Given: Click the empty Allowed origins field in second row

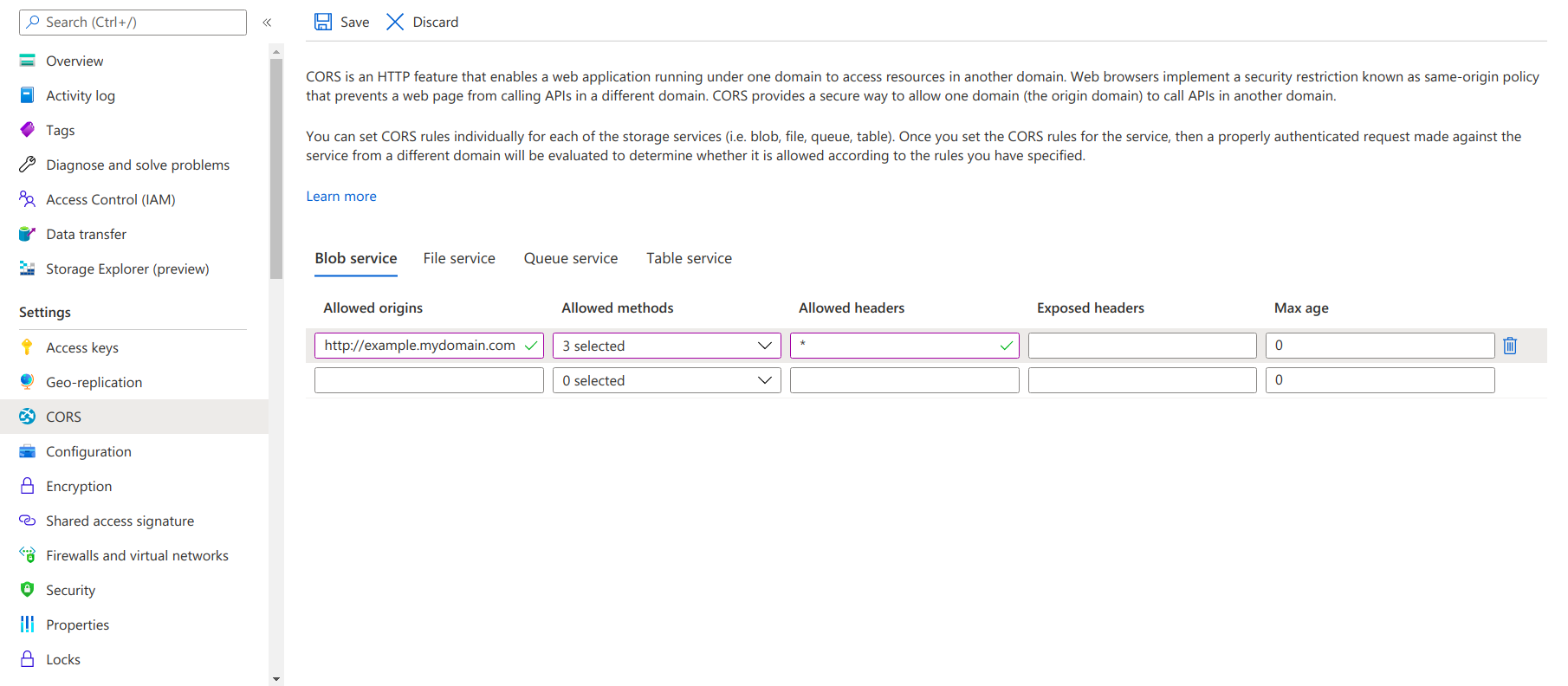Looking at the screenshot, I should coord(429,380).
